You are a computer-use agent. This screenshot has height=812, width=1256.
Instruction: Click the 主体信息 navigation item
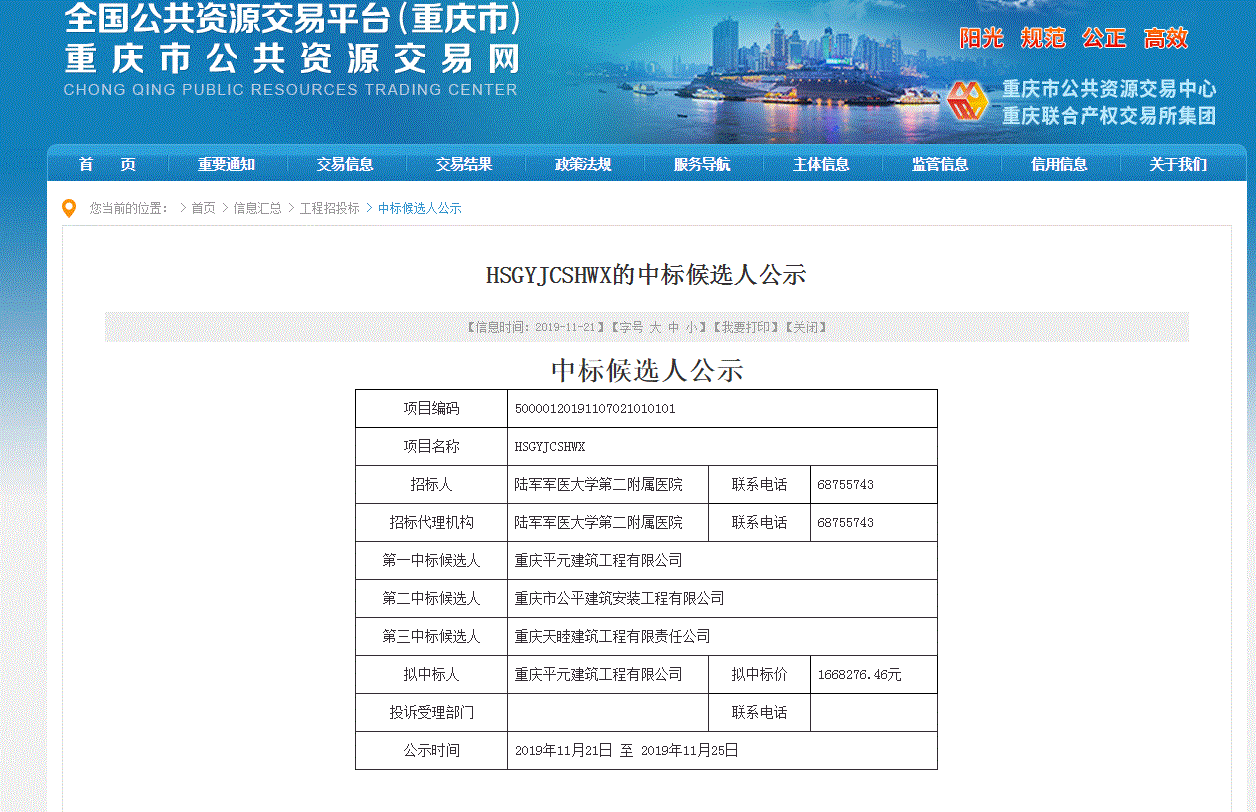(821, 165)
